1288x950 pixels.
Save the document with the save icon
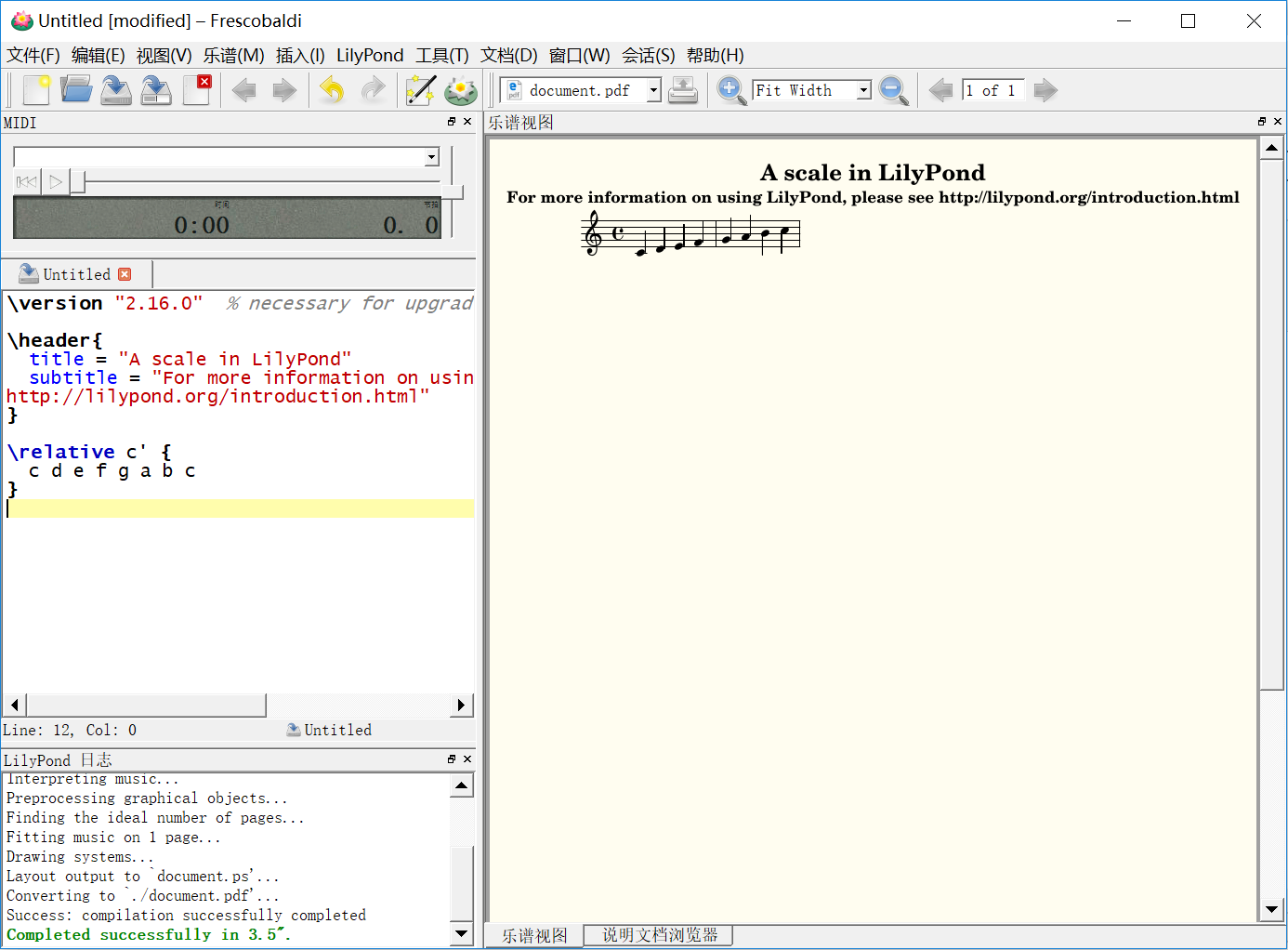coord(116,90)
